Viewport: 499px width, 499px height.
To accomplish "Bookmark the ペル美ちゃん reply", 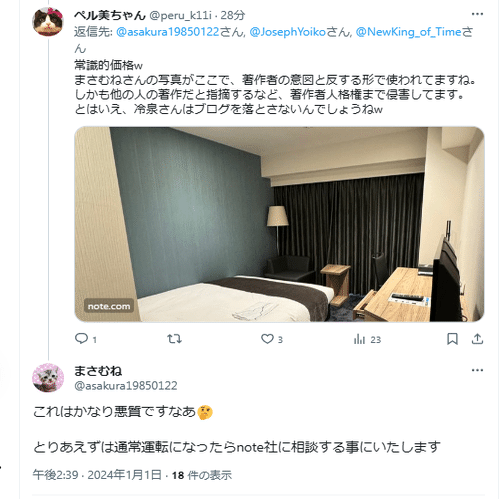I will [x=452, y=339].
